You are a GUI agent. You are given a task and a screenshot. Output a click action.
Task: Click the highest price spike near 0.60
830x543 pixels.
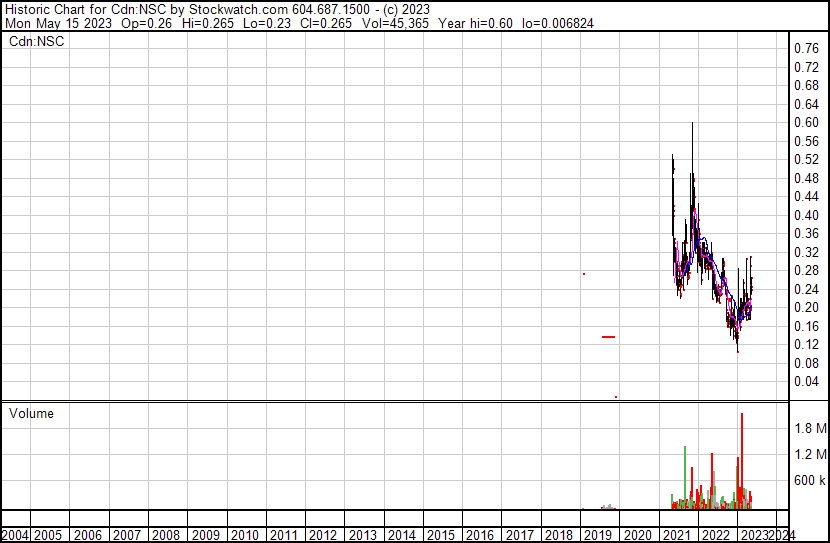click(692, 126)
